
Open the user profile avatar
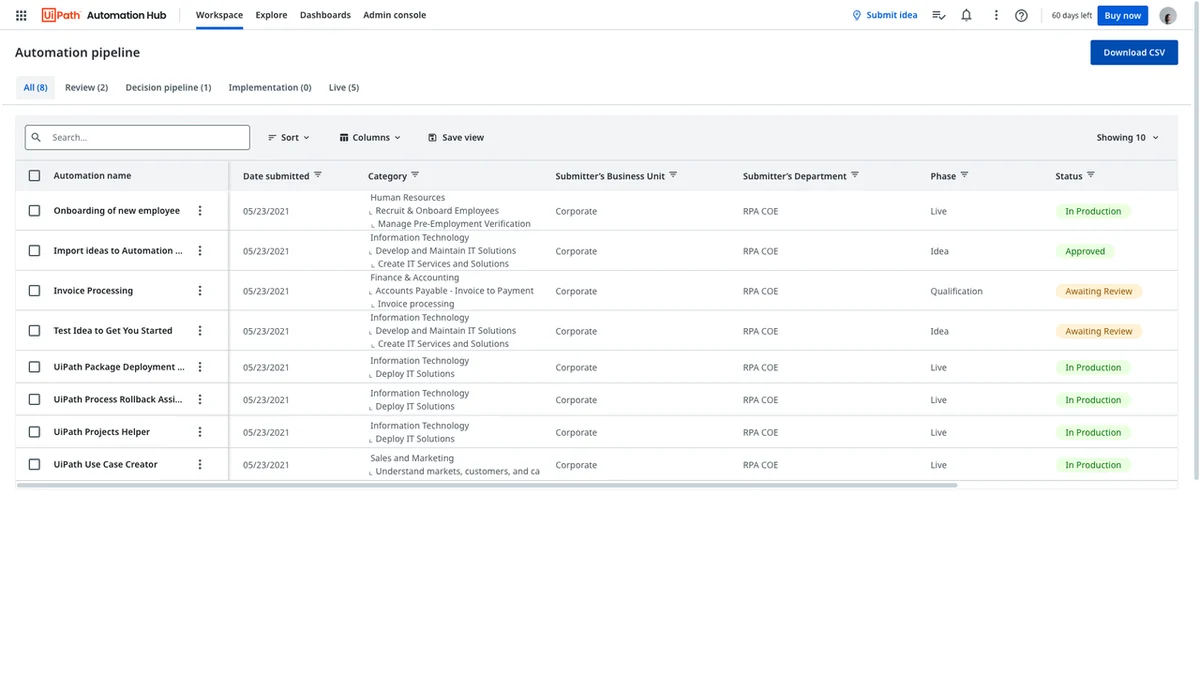[1168, 15]
